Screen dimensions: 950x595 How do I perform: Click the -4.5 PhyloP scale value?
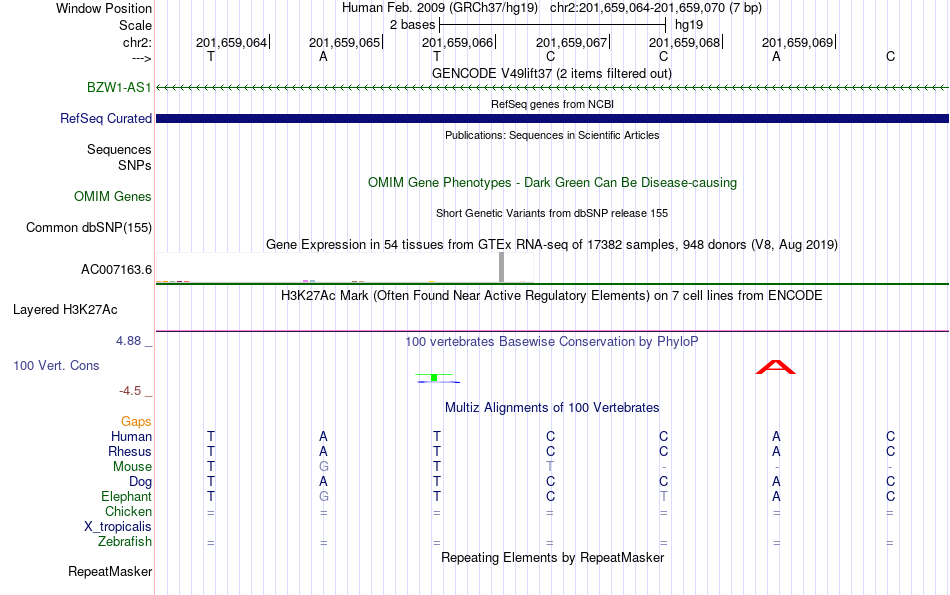[130, 391]
